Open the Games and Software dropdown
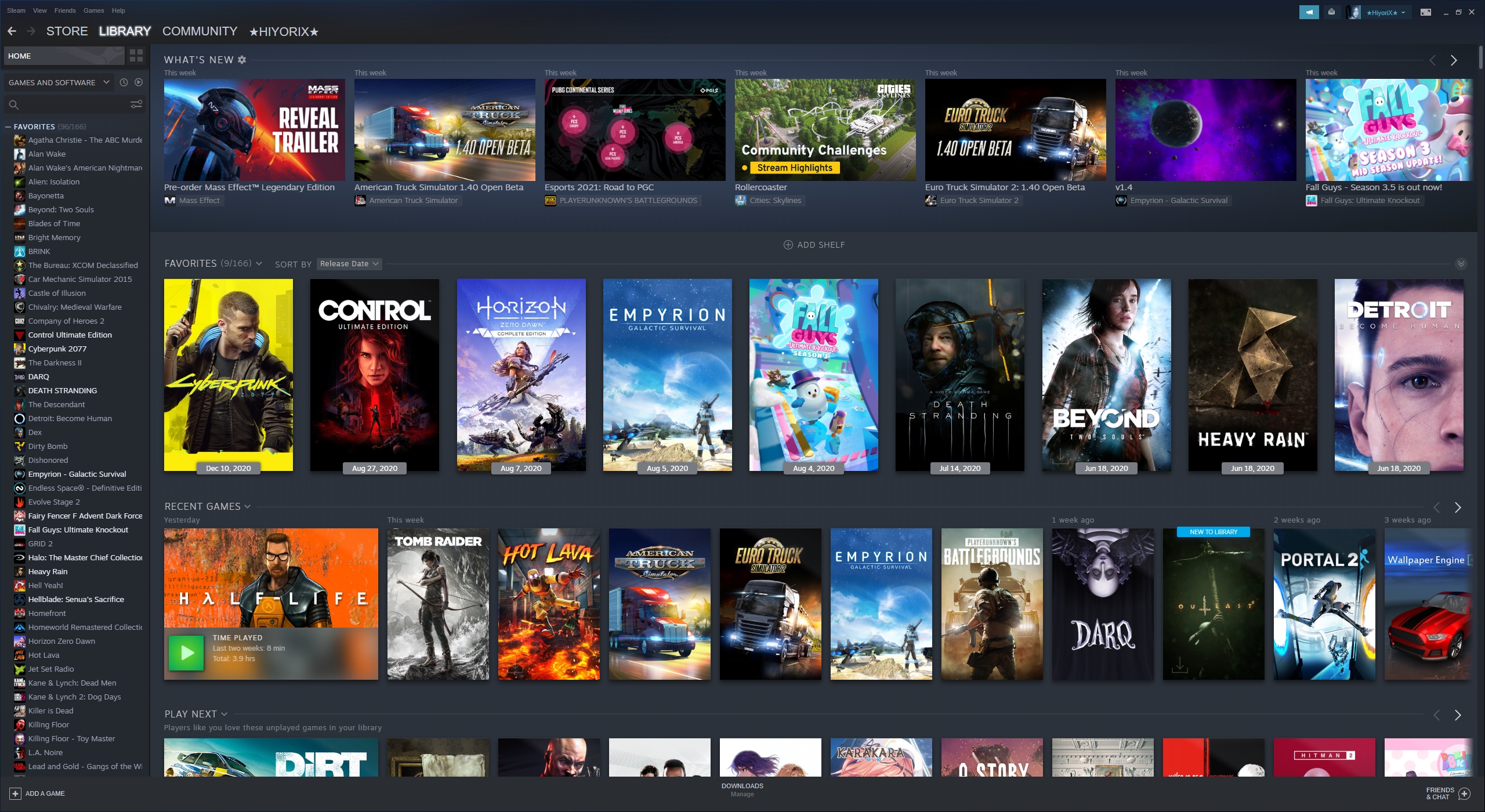This screenshot has height=812, width=1485. coord(59,82)
